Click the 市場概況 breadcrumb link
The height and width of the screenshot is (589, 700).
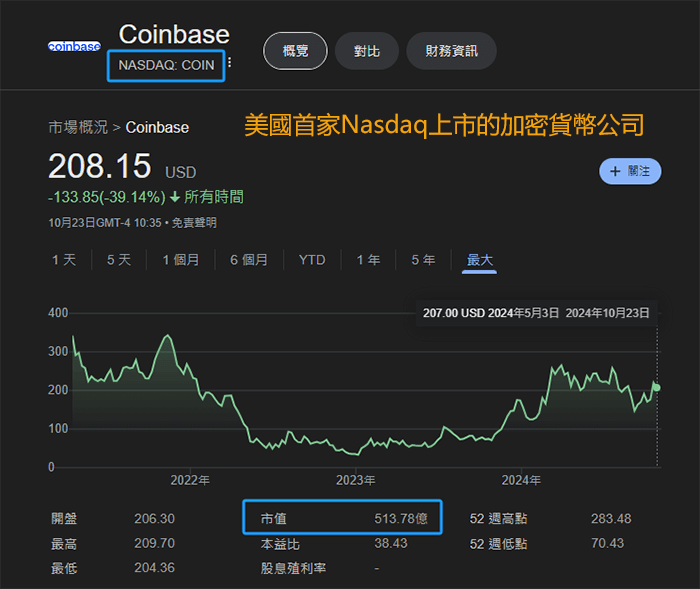point(78,127)
